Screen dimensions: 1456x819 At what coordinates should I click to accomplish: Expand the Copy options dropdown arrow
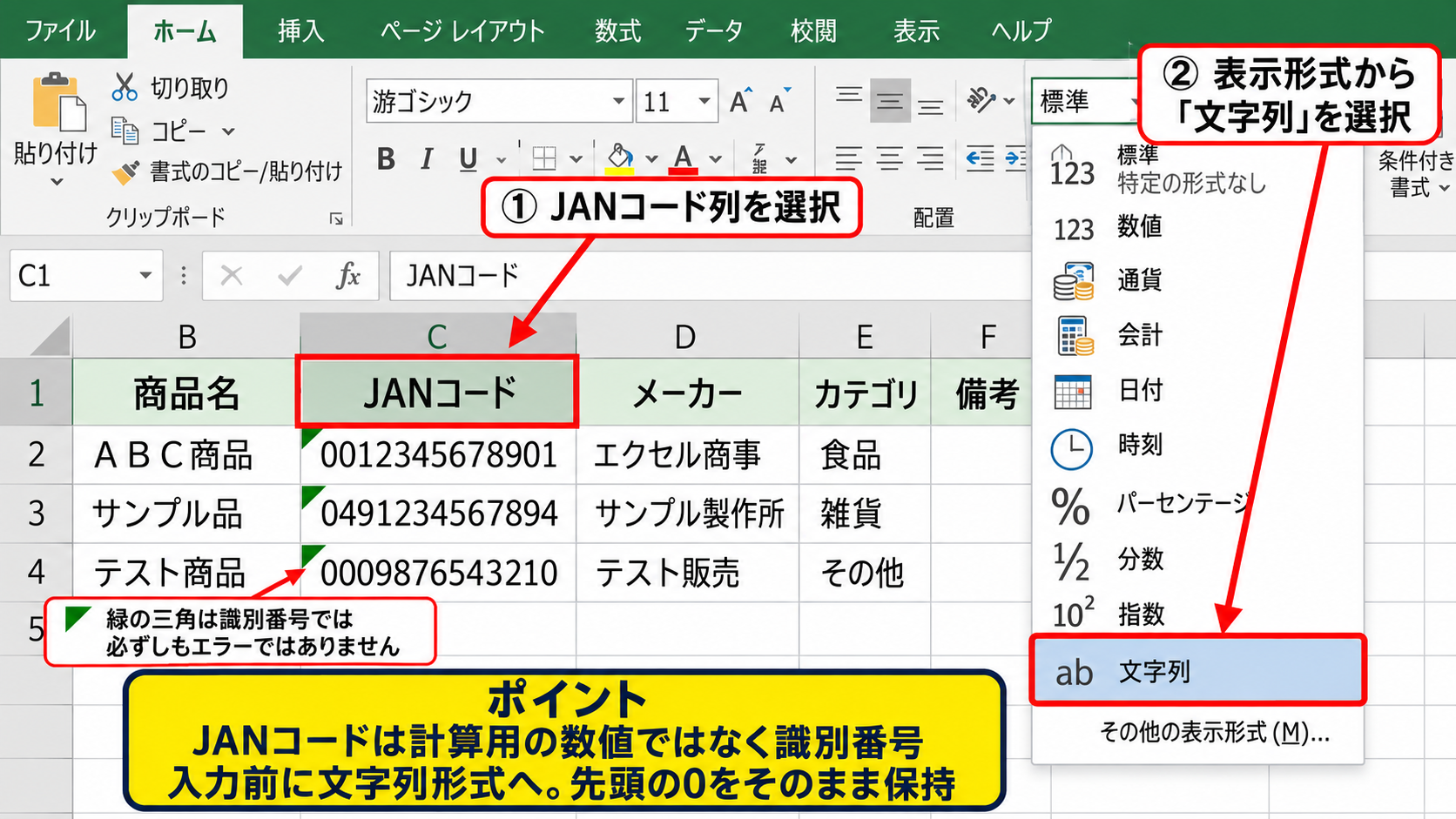228,131
